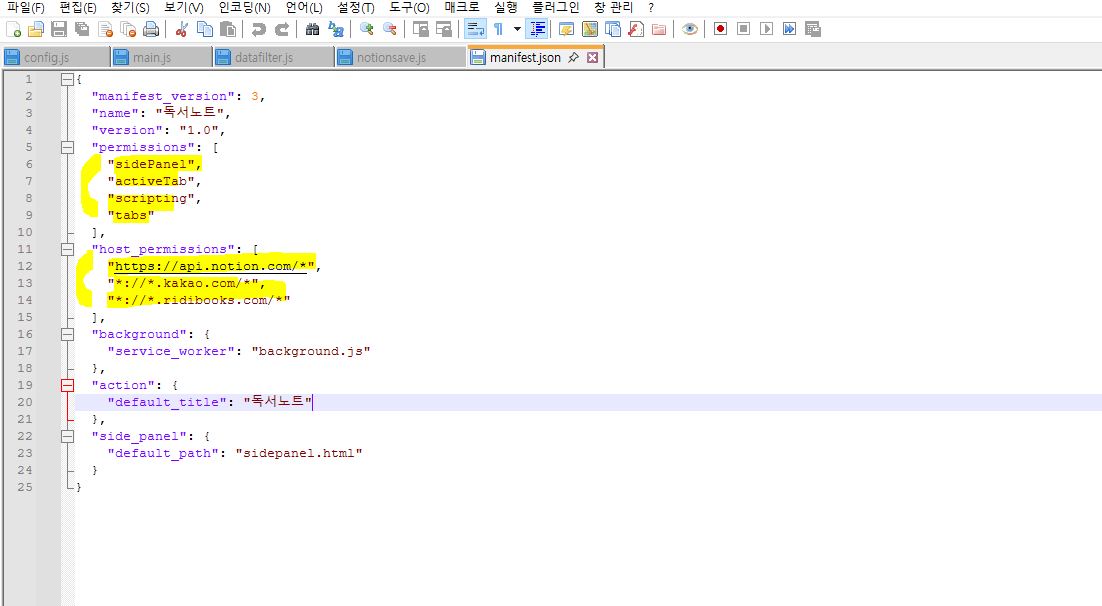Screen dimensions: 1102x606
Task: Click the Print icon in the toolbar
Action: (150, 30)
